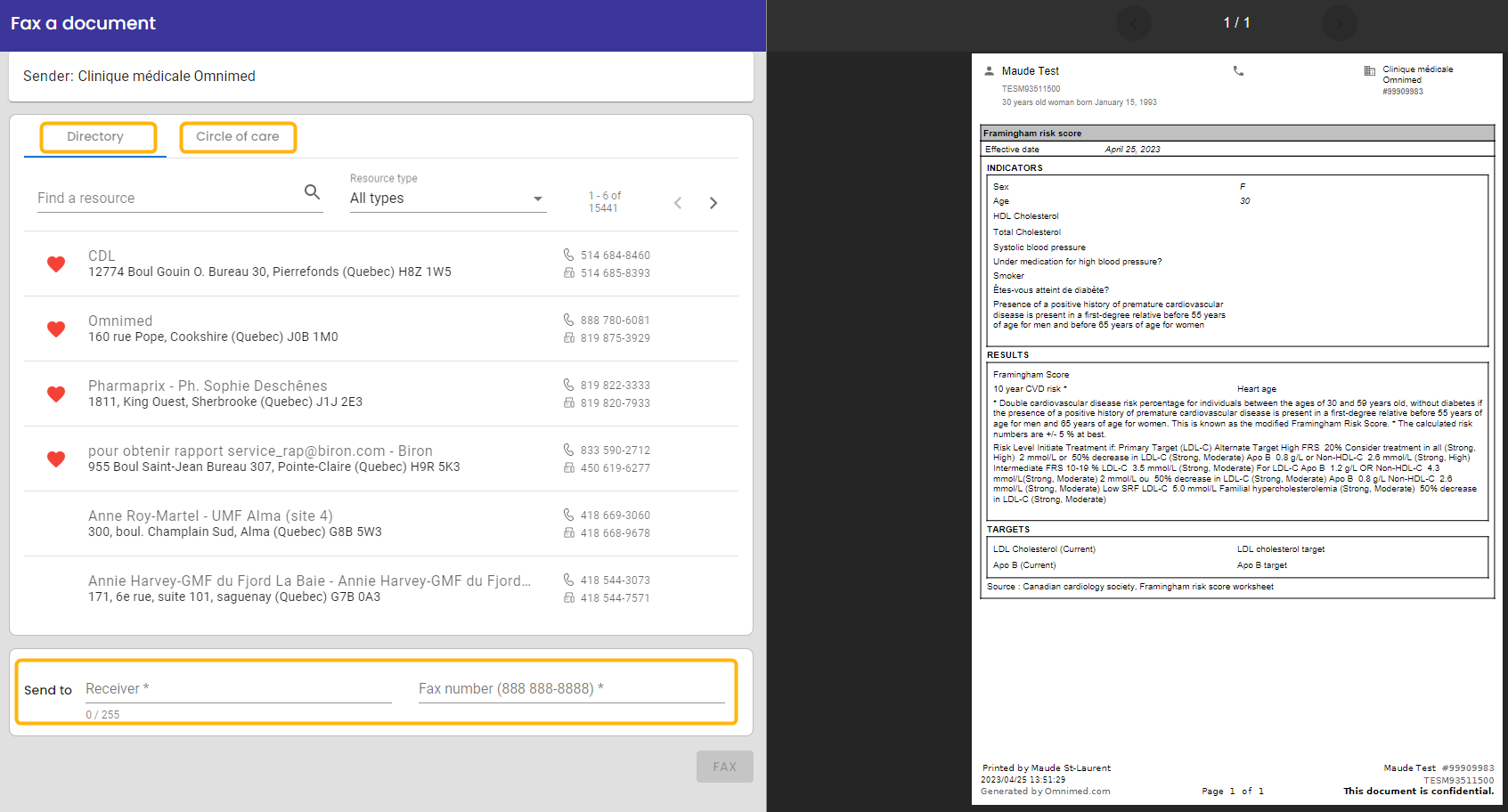Click phone icon for Annie Harvey-GMF

tap(568, 580)
